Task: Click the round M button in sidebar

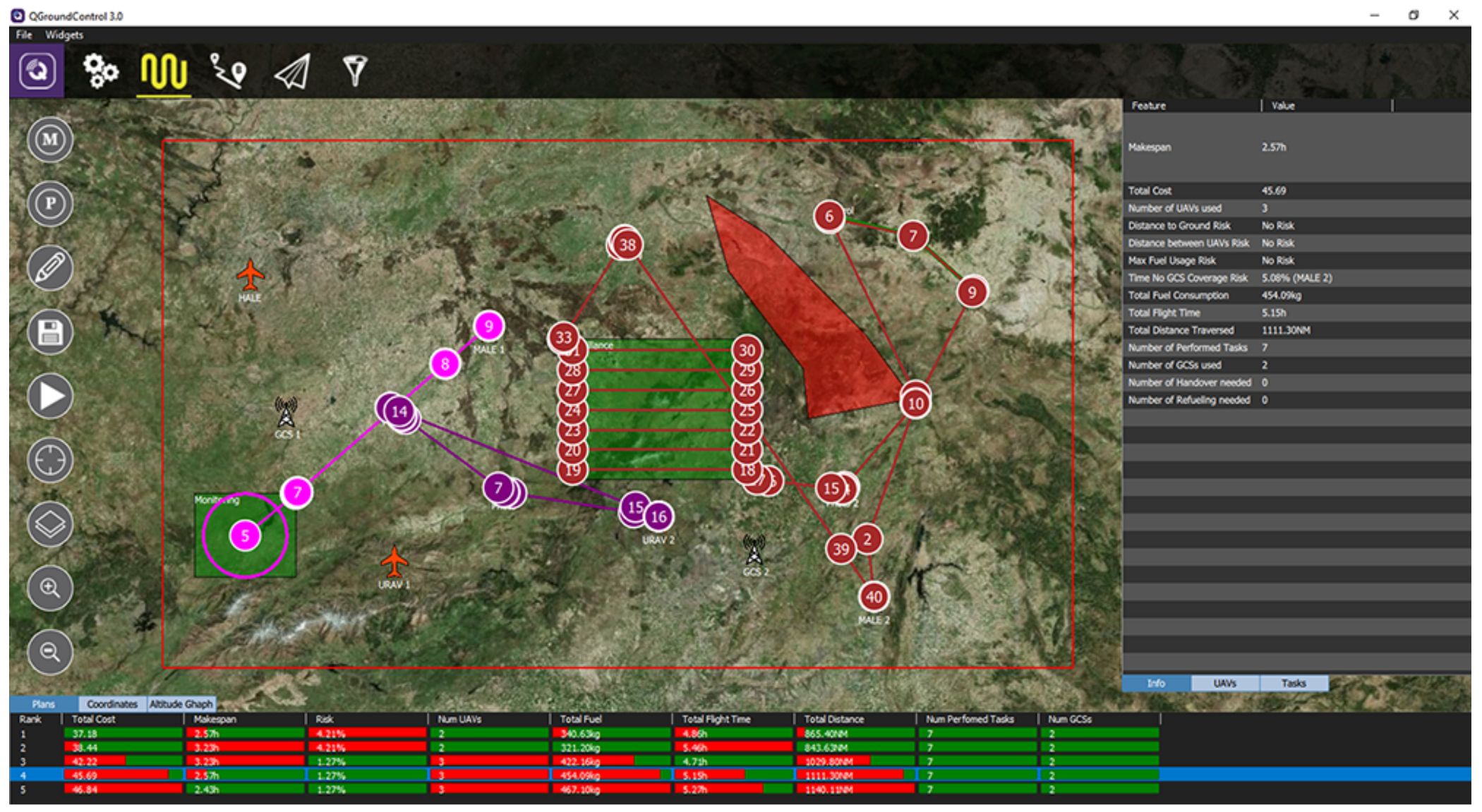Action: click(x=50, y=140)
